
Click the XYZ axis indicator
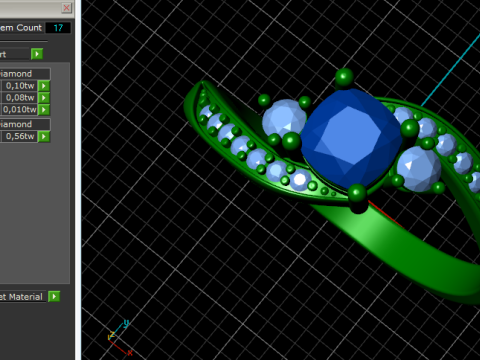click(x=119, y=337)
